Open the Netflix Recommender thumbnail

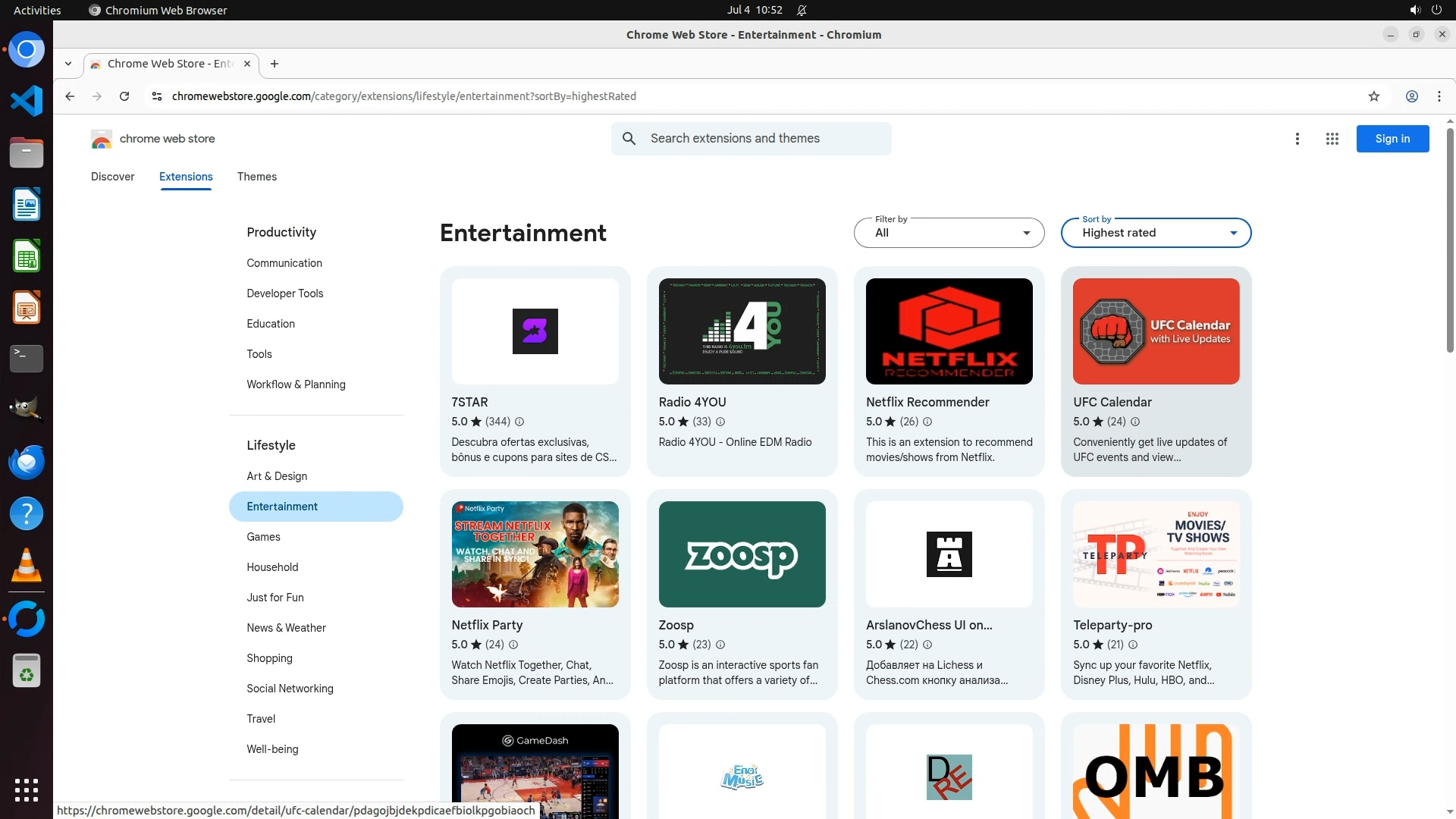tap(949, 331)
